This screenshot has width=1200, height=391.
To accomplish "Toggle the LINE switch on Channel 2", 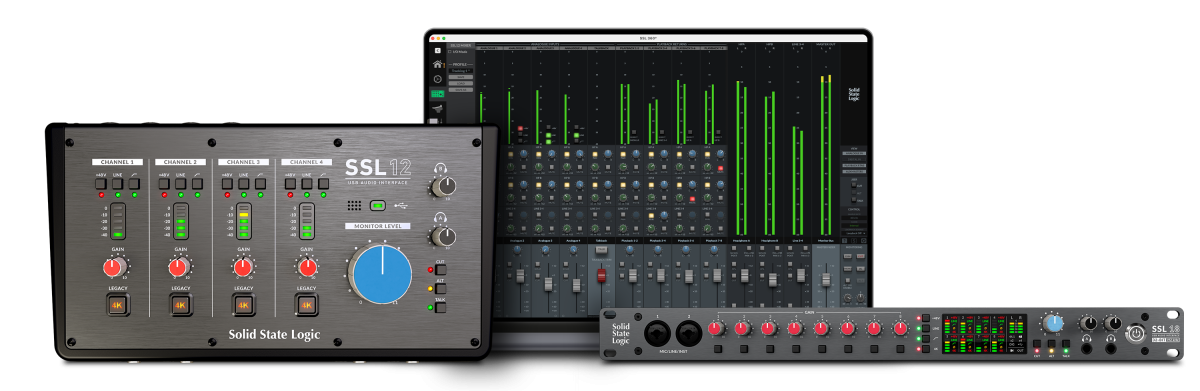I will 180,184.
